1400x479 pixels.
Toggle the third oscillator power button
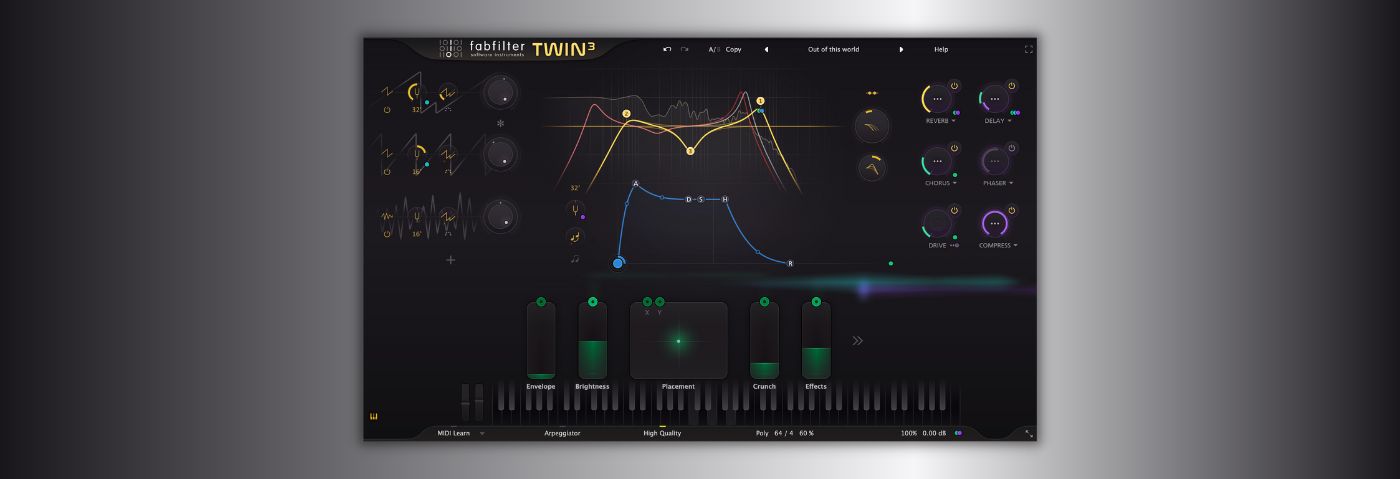[x=387, y=233]
